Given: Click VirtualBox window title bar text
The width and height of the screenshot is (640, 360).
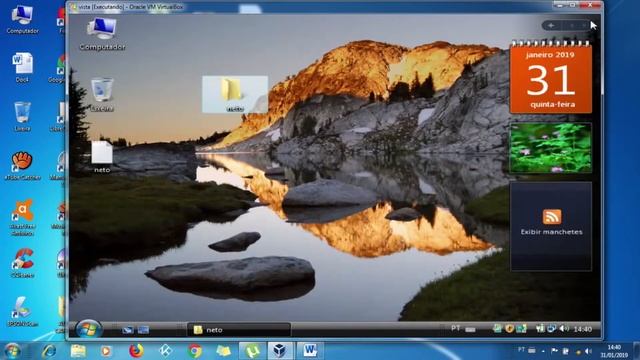Looking at the screenshot, I should 131,7.
